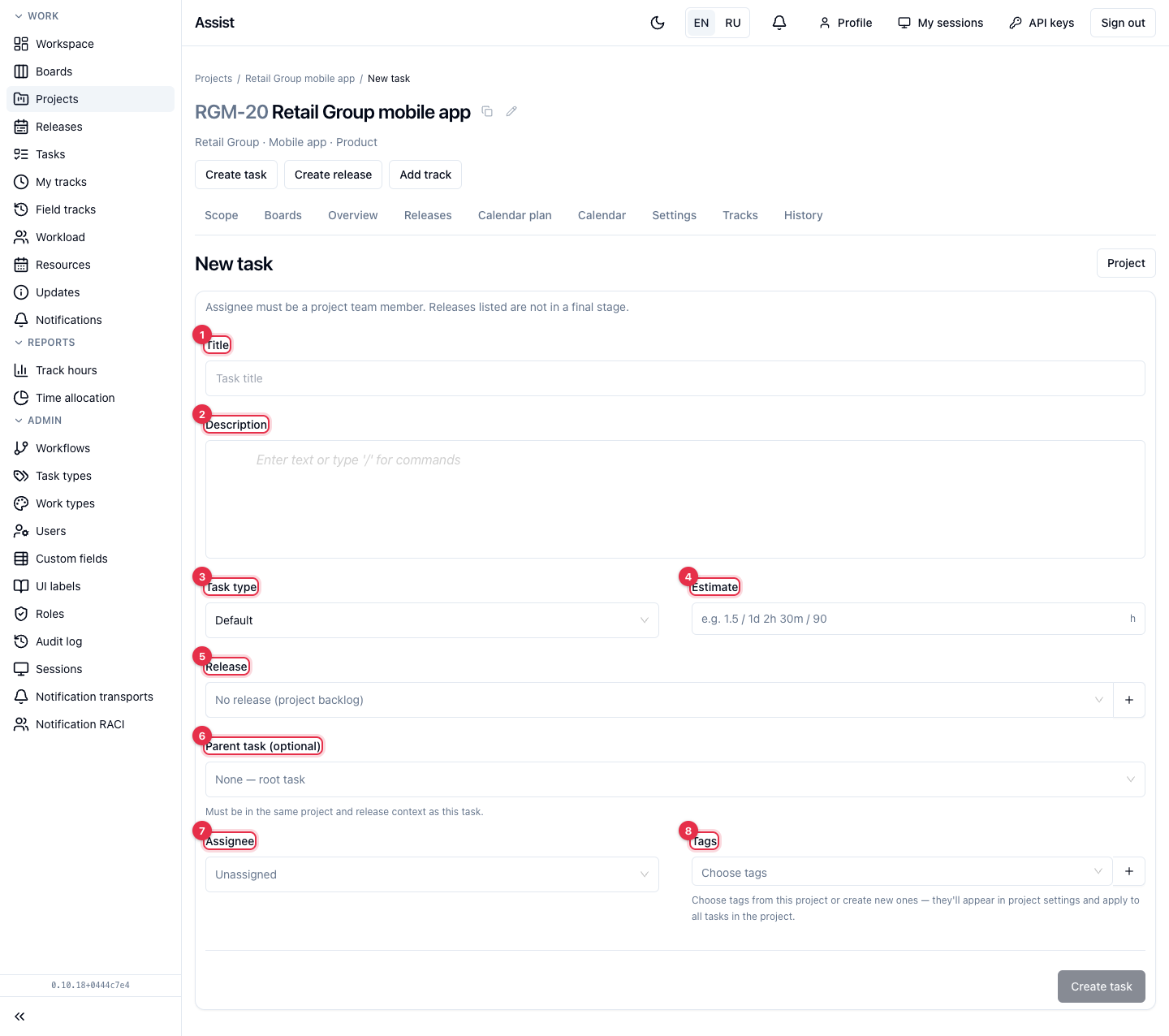Focus the Task title input field
The image size is (1169, 1036).
(x=675, y=378)
